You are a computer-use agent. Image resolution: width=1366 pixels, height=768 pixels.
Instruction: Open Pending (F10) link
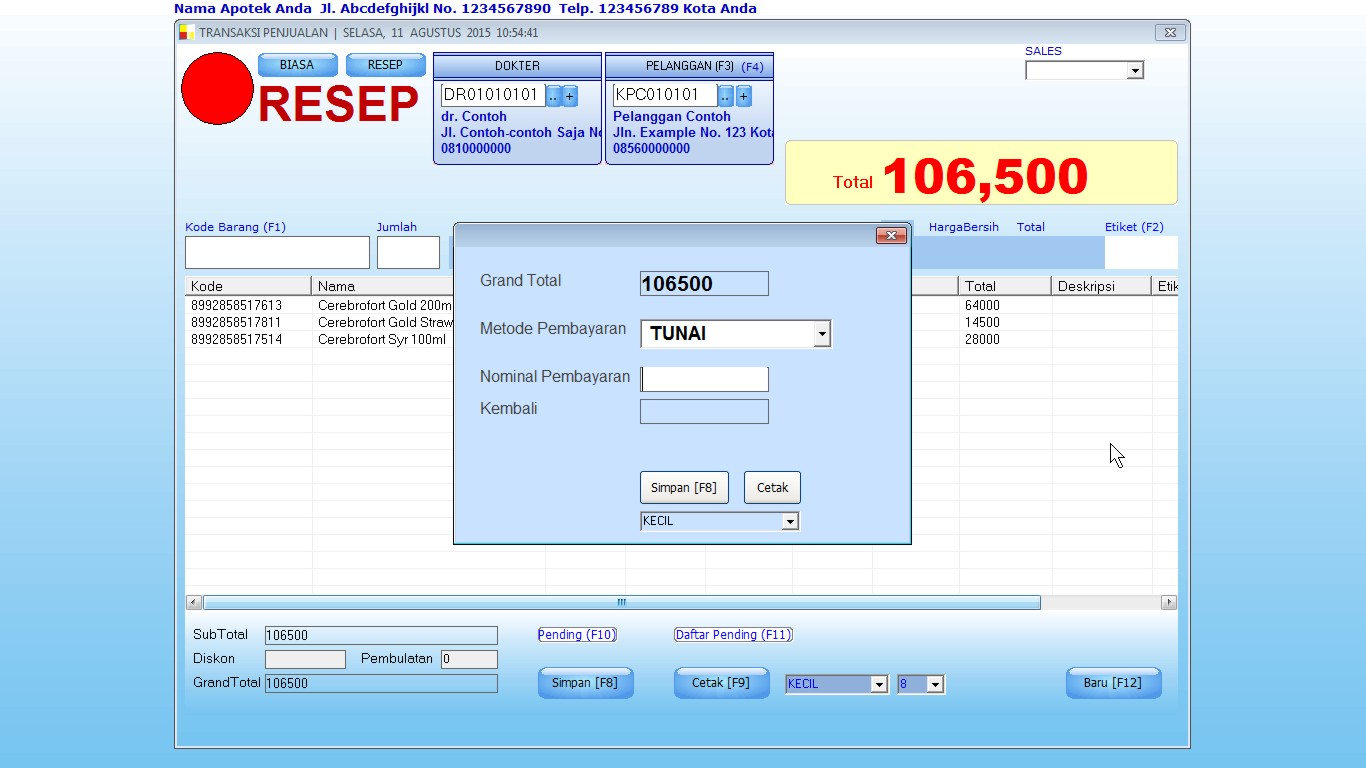pyautogui.click(x=577, y=635)
